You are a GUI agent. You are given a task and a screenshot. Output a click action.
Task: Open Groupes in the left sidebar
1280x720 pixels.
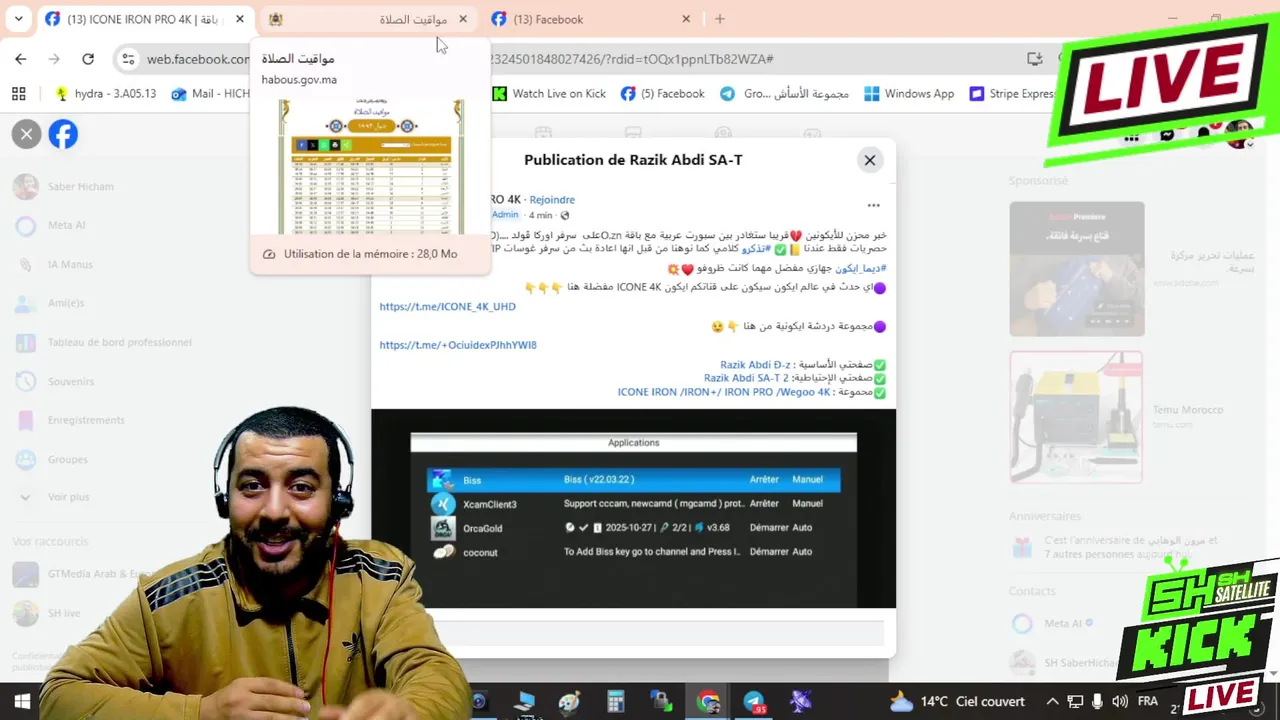pyautogui.click(x=52, y=459)
